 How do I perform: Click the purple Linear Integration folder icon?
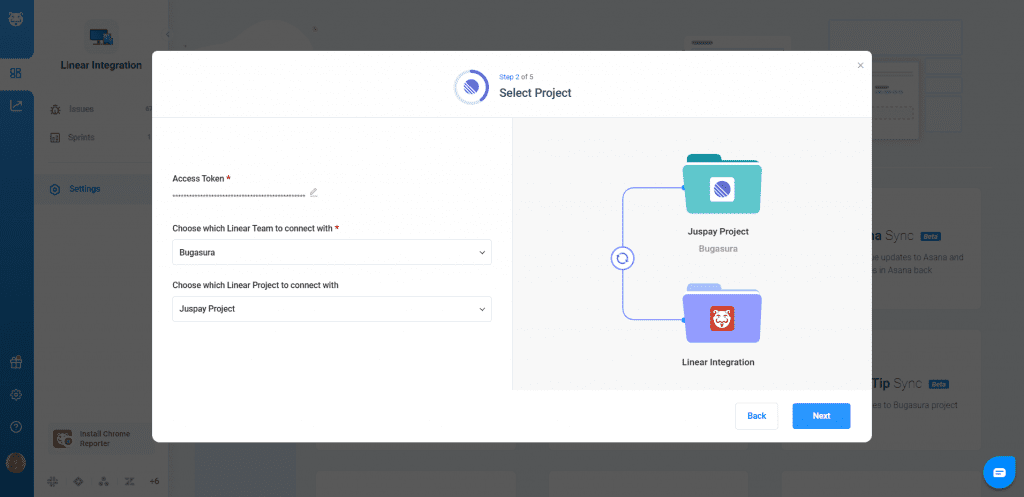click(722, 313)
